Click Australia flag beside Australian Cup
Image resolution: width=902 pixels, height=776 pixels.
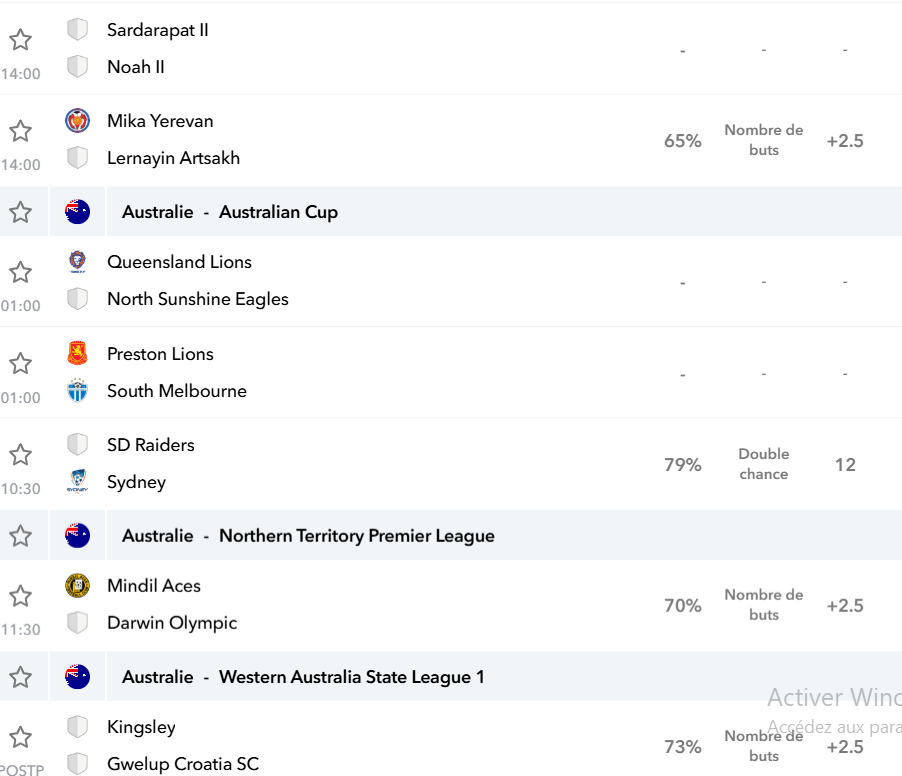[77, 212]
